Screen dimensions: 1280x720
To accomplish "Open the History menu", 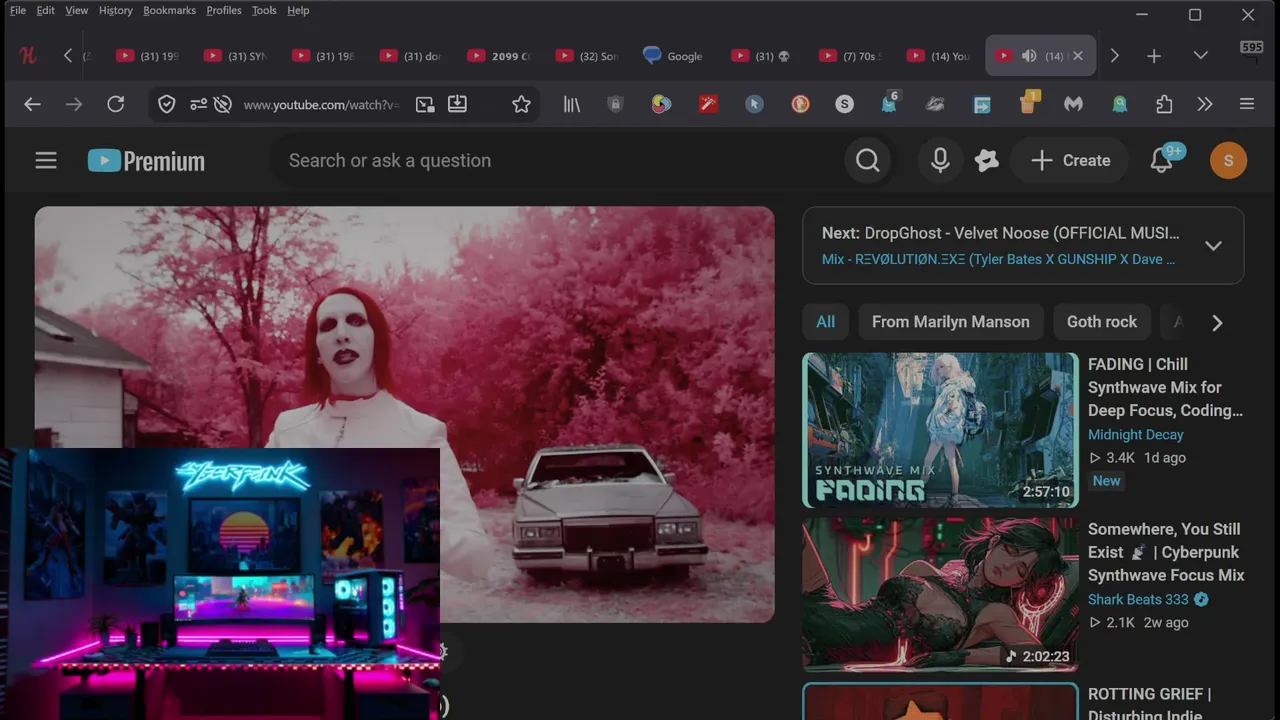I will coord(116,10).
